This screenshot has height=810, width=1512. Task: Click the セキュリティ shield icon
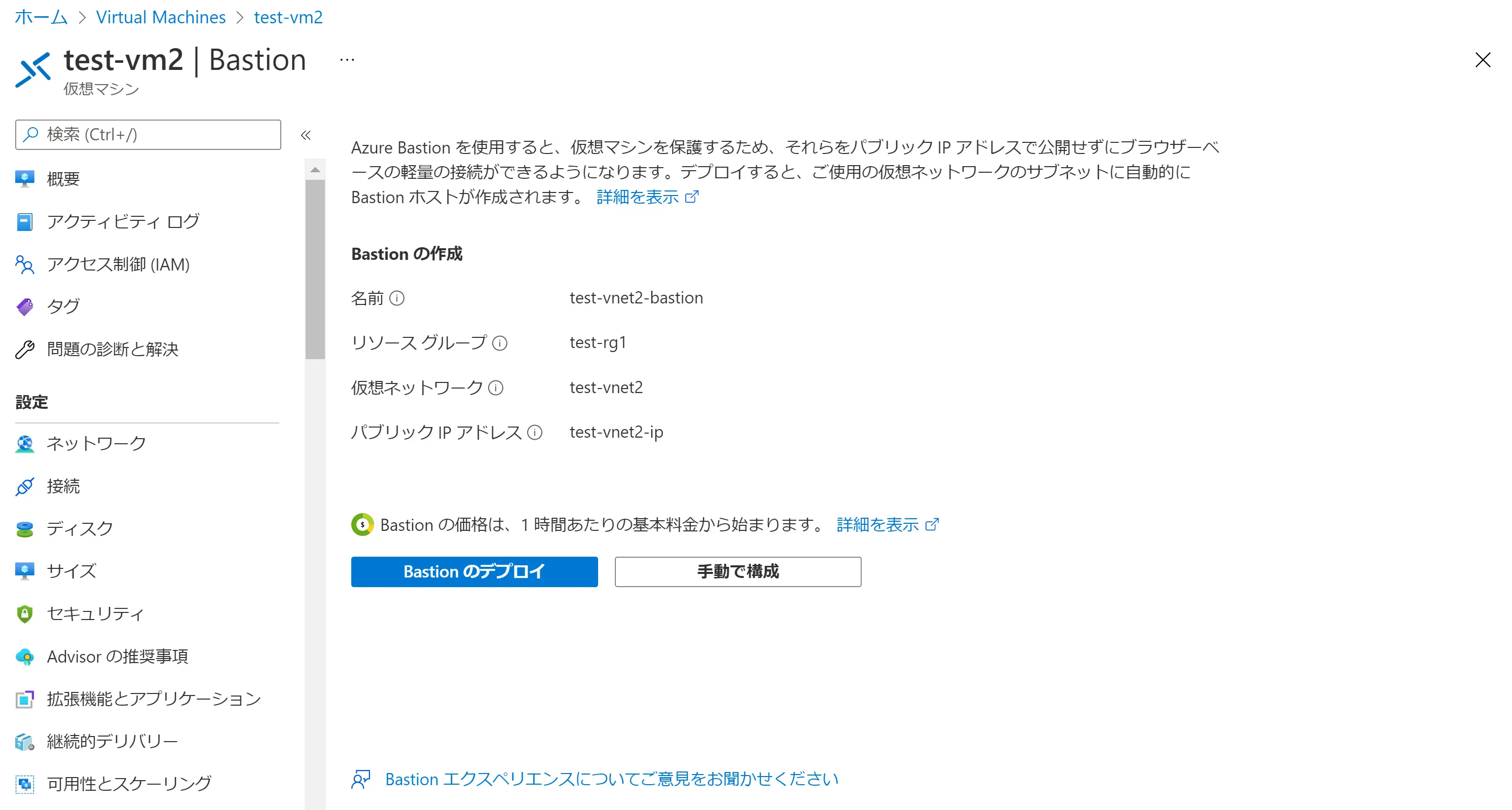(25, 614)
